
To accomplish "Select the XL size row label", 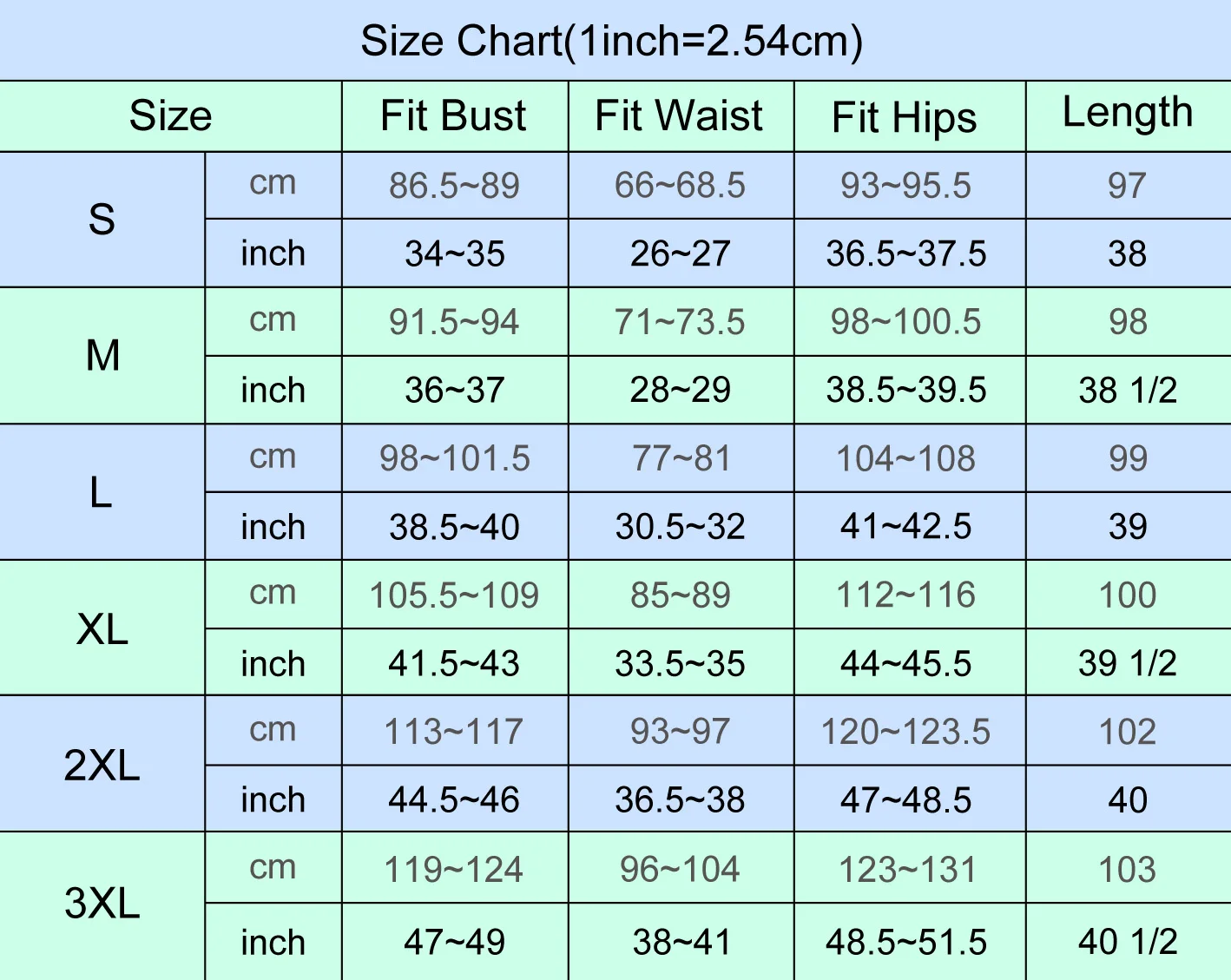I will (x=102, y=629).
